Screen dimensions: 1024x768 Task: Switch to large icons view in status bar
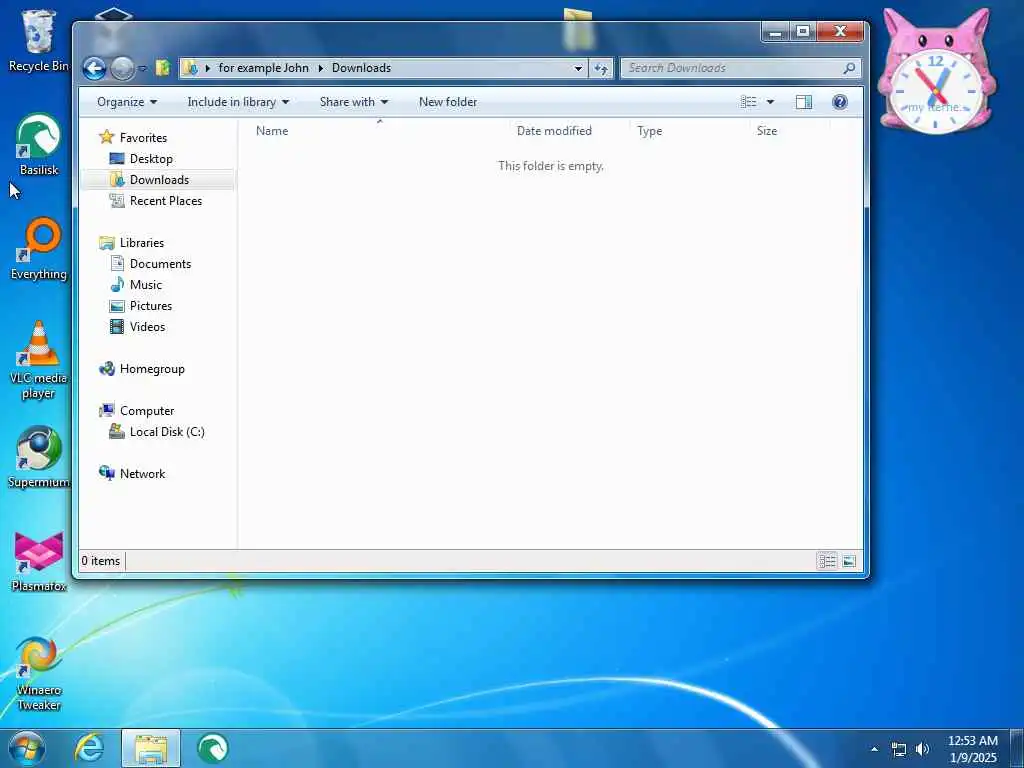(x=849, y=561)
